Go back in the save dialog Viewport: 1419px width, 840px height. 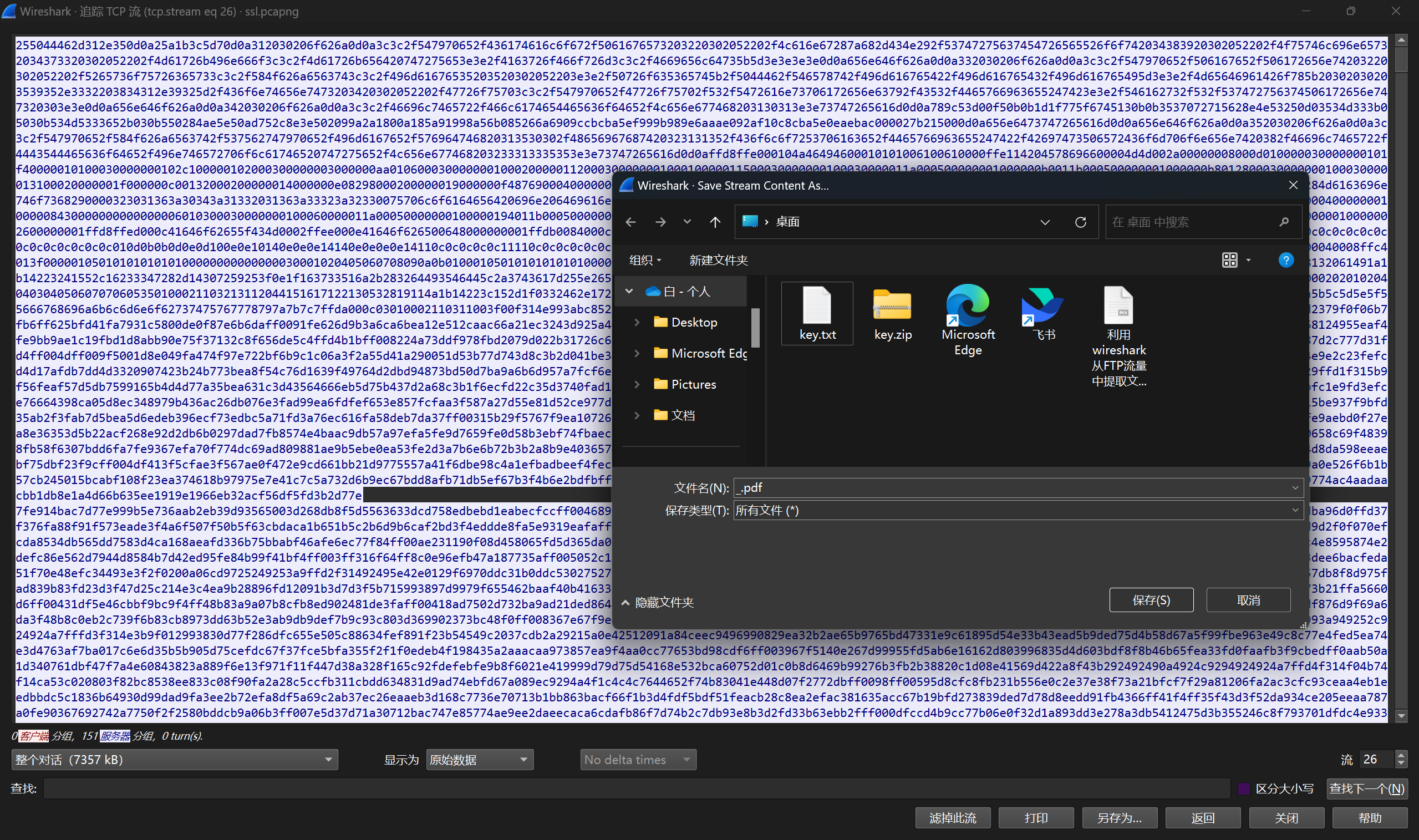tap(630, 222)
